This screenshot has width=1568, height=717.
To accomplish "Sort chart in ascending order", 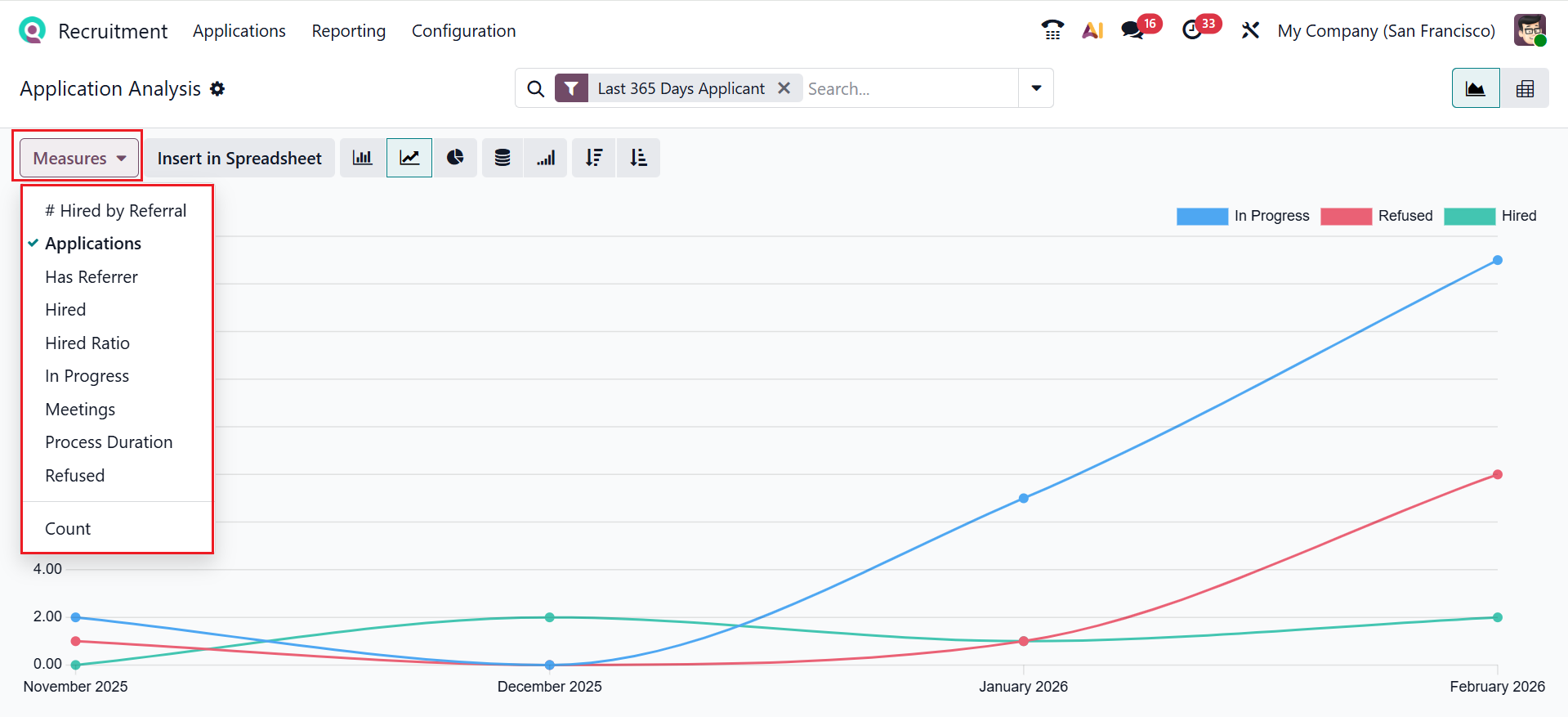I will (638, 158).
